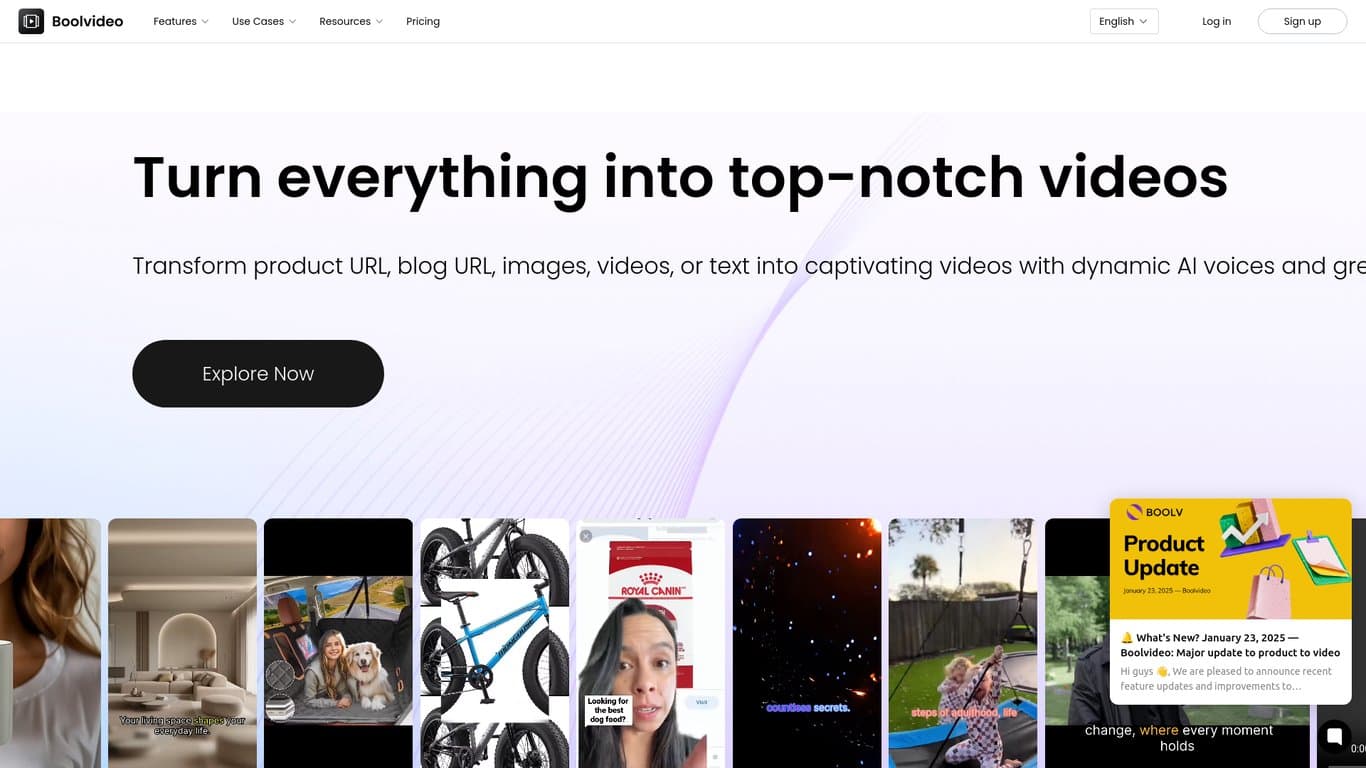The width and height of the screenshot is (1366, 768).
Task: Click the Sign up button
Action: click(x=1302, y=21)
